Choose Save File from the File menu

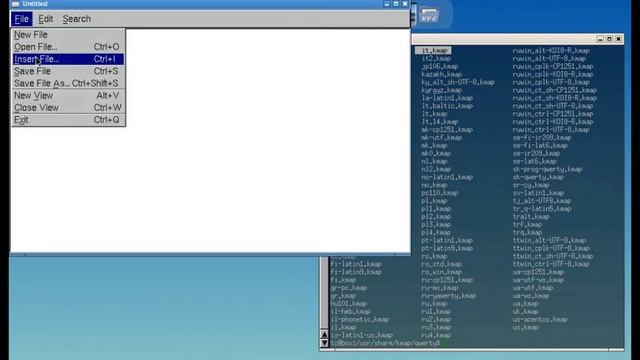(x=68, y=71)
